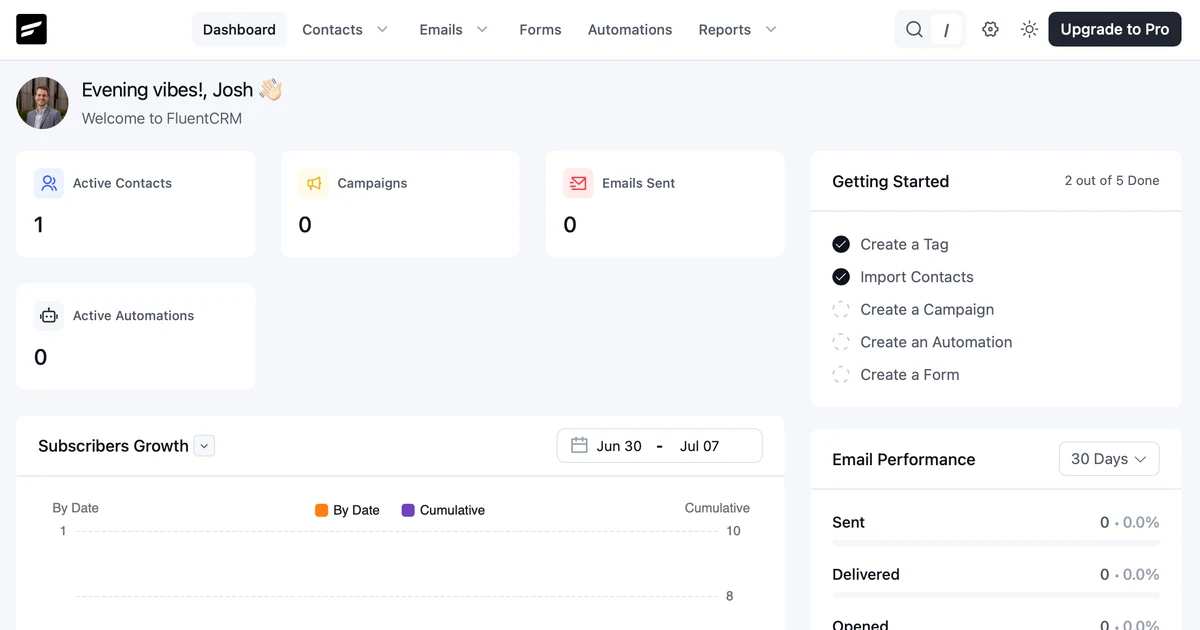Expand the Emails menu chevron

click(x=482, y=30)
